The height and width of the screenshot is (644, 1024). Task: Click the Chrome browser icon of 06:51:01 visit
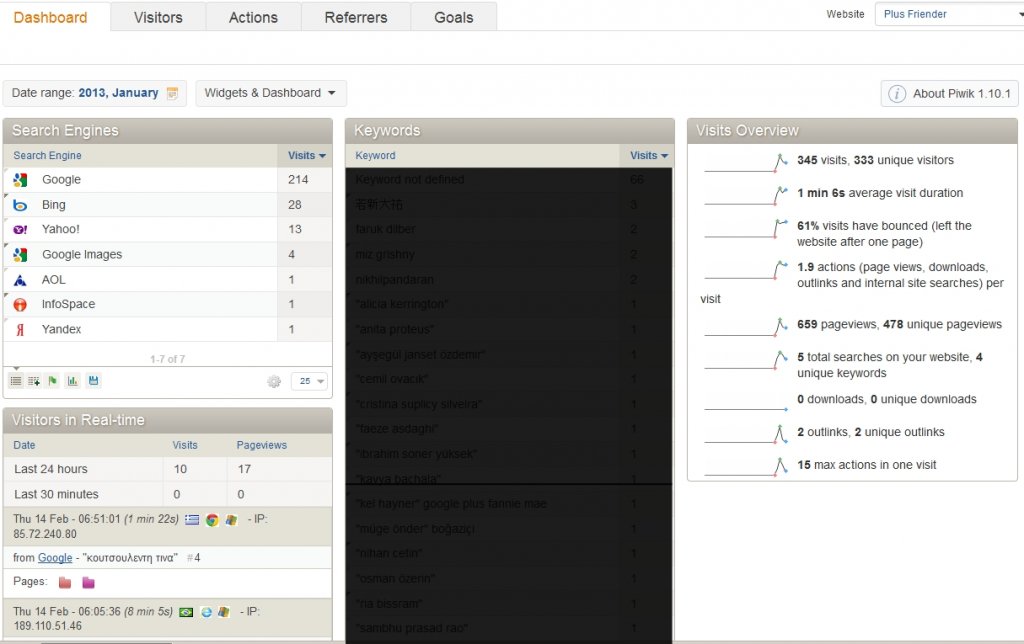[x=212, y=520]
